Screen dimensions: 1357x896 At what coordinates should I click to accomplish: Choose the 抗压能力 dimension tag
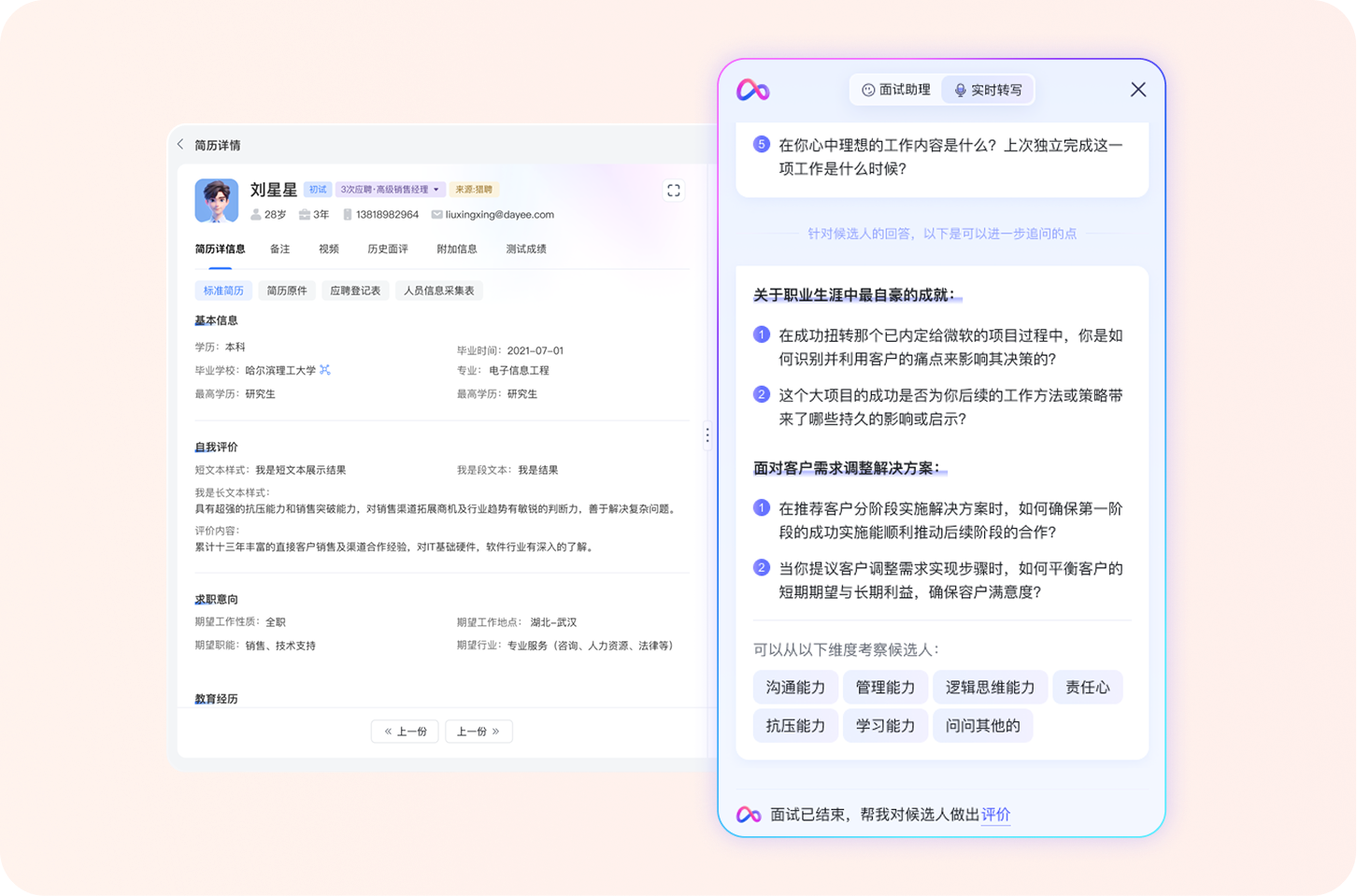795,726
